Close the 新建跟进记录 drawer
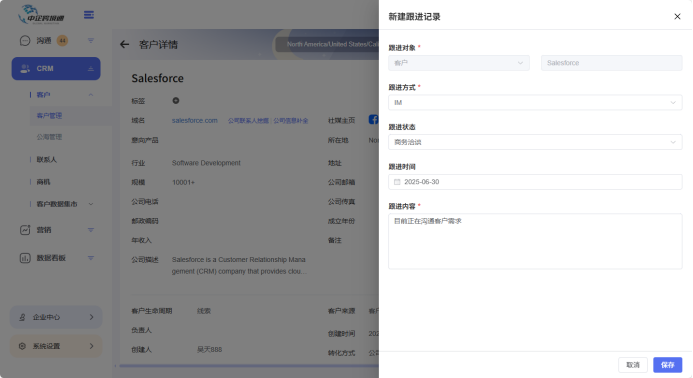693x378 pixels. [x=677, y=16]
